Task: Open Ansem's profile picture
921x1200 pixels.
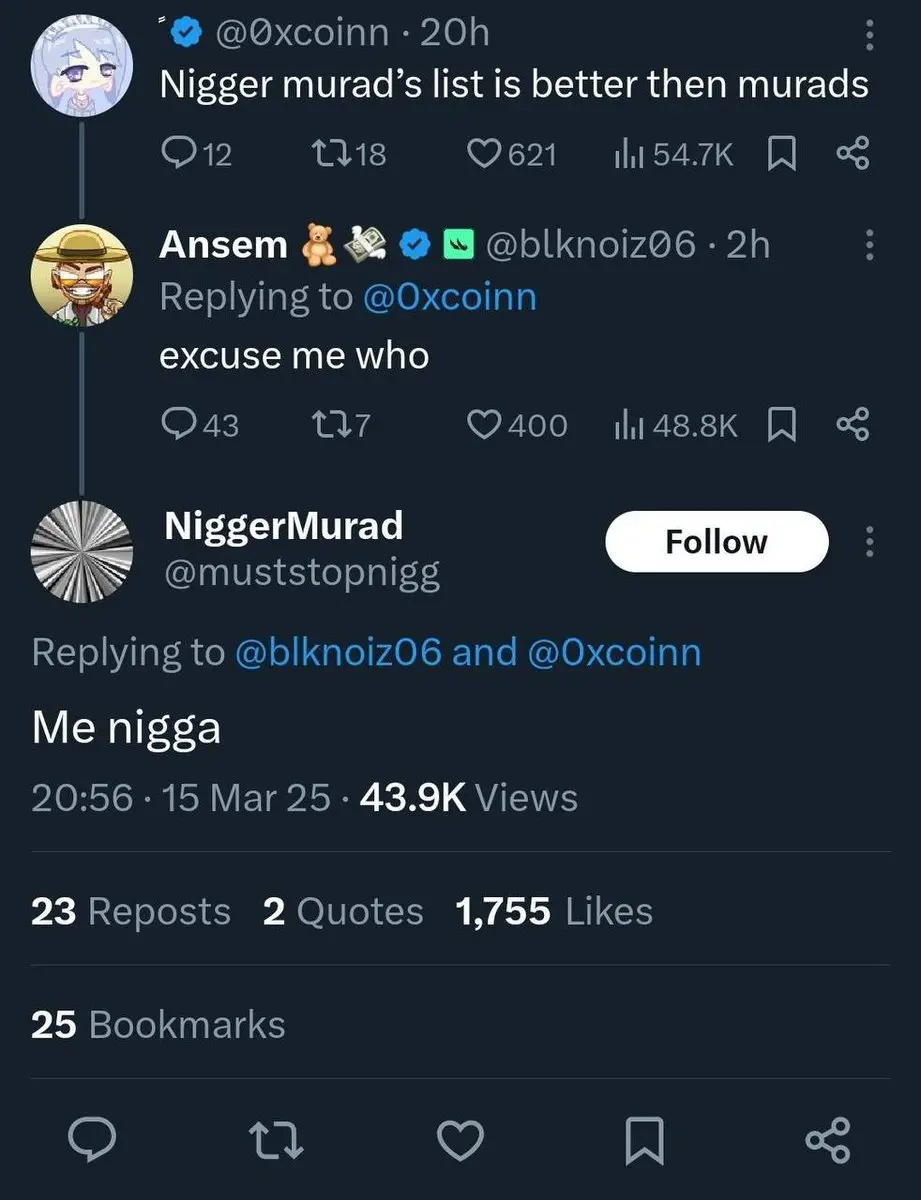Action: coord(81,272)
